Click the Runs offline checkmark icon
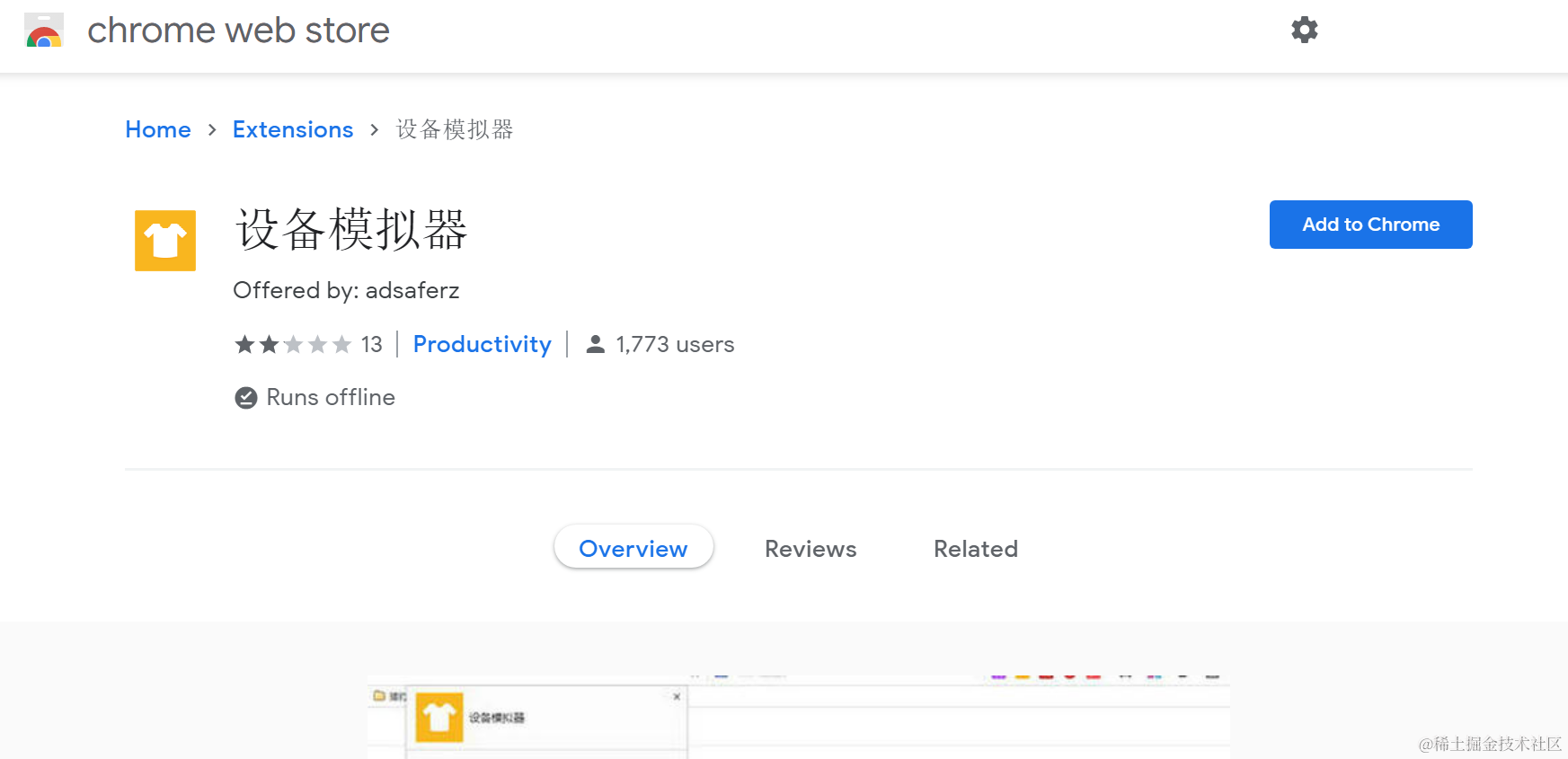This screenshot has width=1568, height=759. (245, 397)
